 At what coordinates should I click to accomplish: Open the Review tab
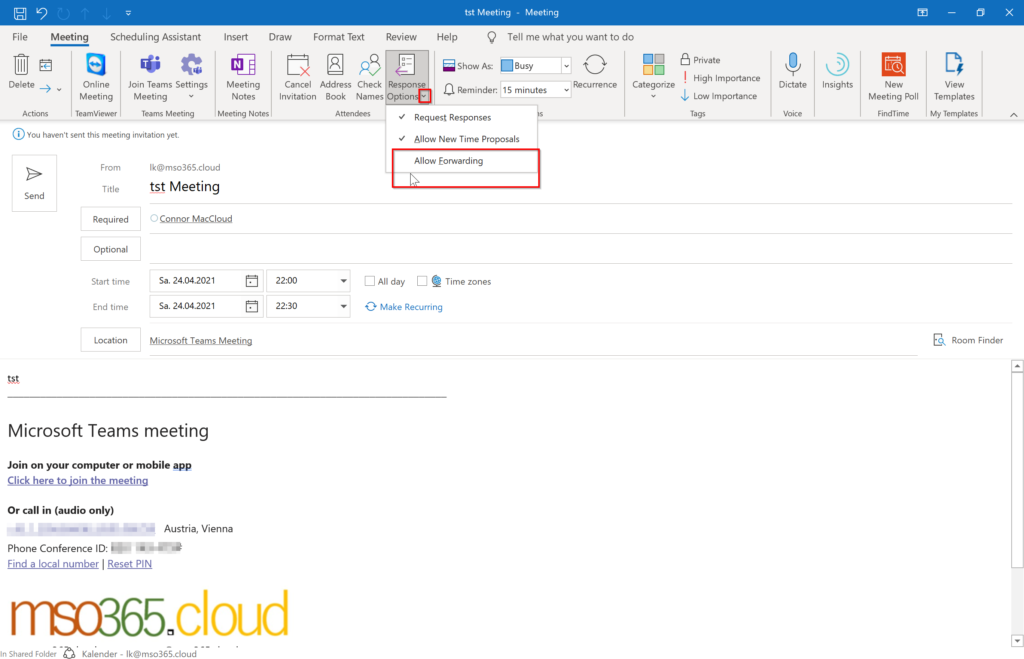tap(401, 37)
